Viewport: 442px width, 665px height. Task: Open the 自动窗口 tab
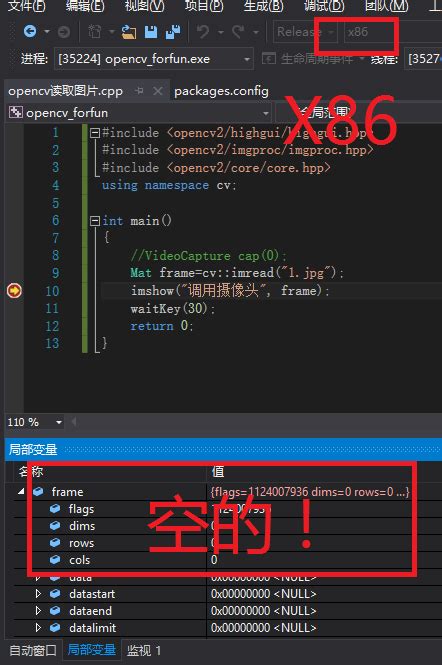tap(33, 650)
